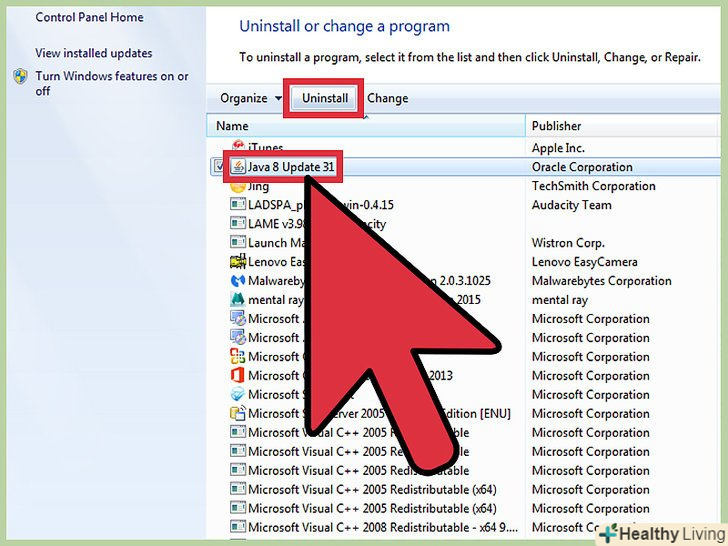Select the LAME v3.98 for Audacity entry
728x546 pixels.
click(317, 224)
